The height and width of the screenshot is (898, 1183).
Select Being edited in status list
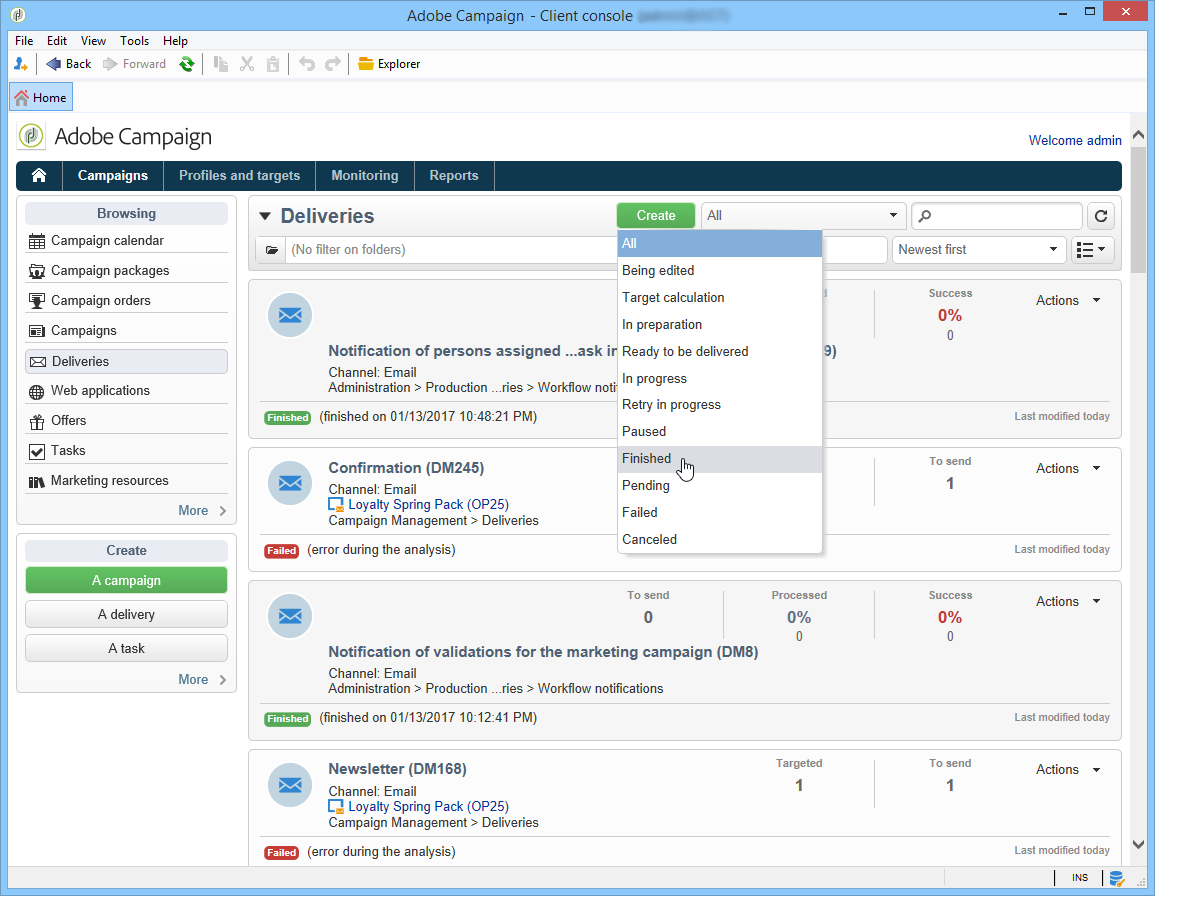(720, 271)
